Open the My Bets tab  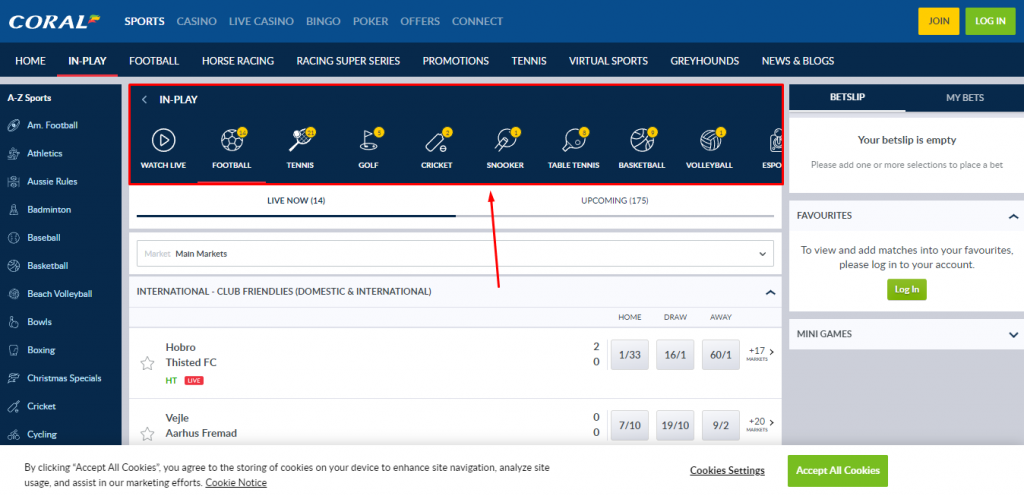pyautogui.click(x=964, y=97)
